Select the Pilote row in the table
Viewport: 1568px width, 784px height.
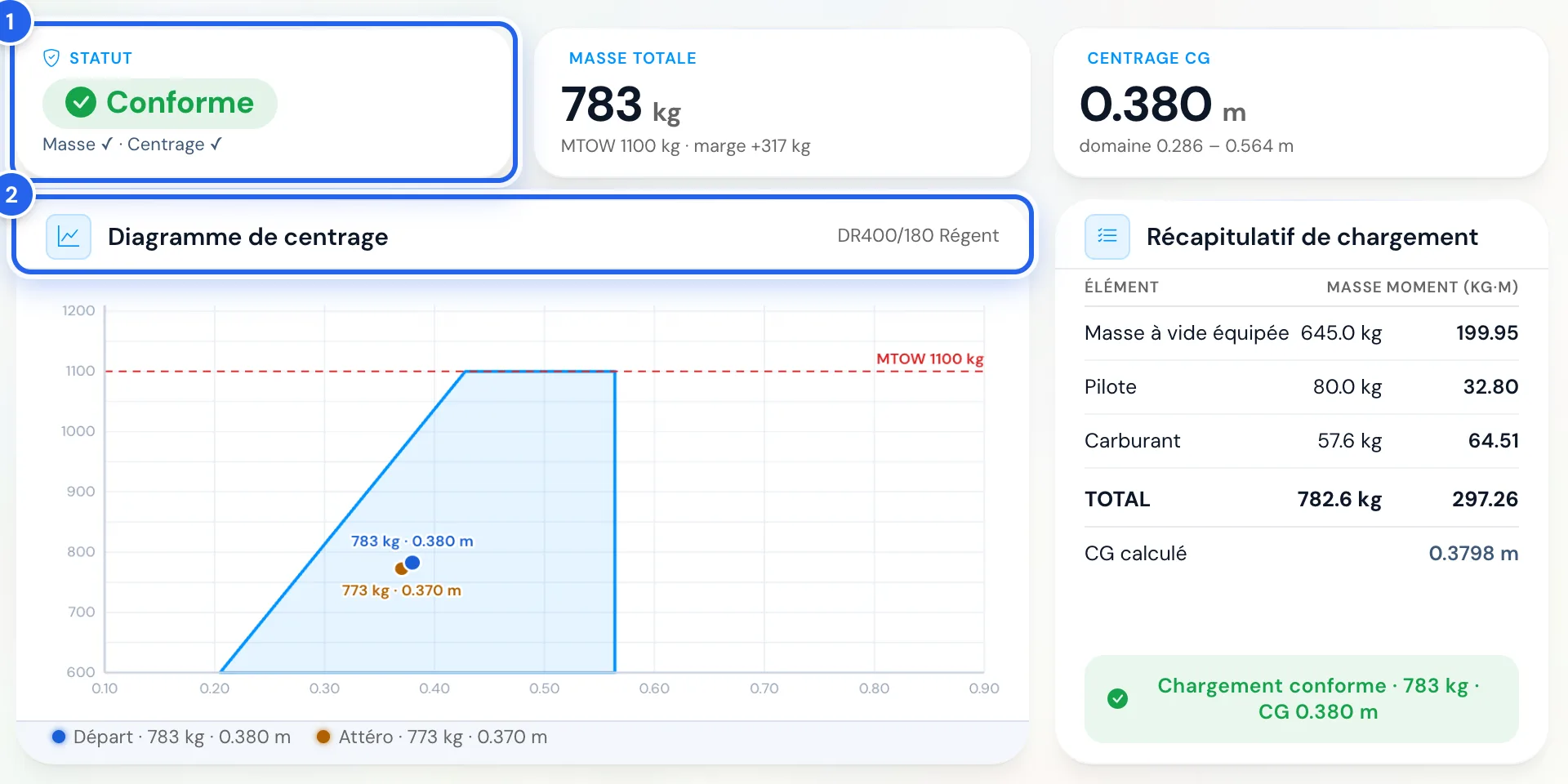pyautogui.click(x=1301, y=387)
